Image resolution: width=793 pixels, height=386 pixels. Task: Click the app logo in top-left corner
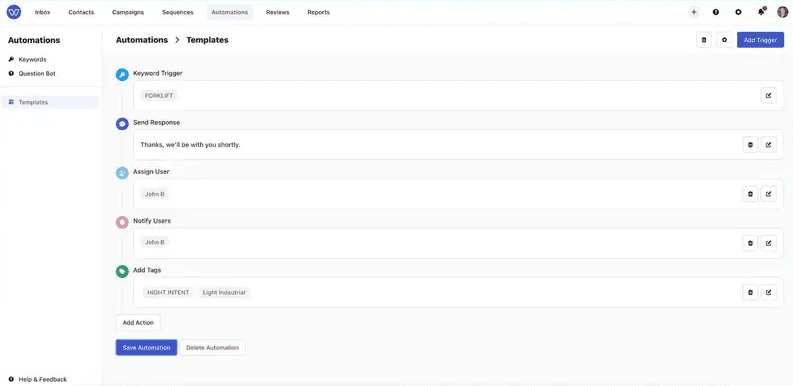(x=14, y=12)
